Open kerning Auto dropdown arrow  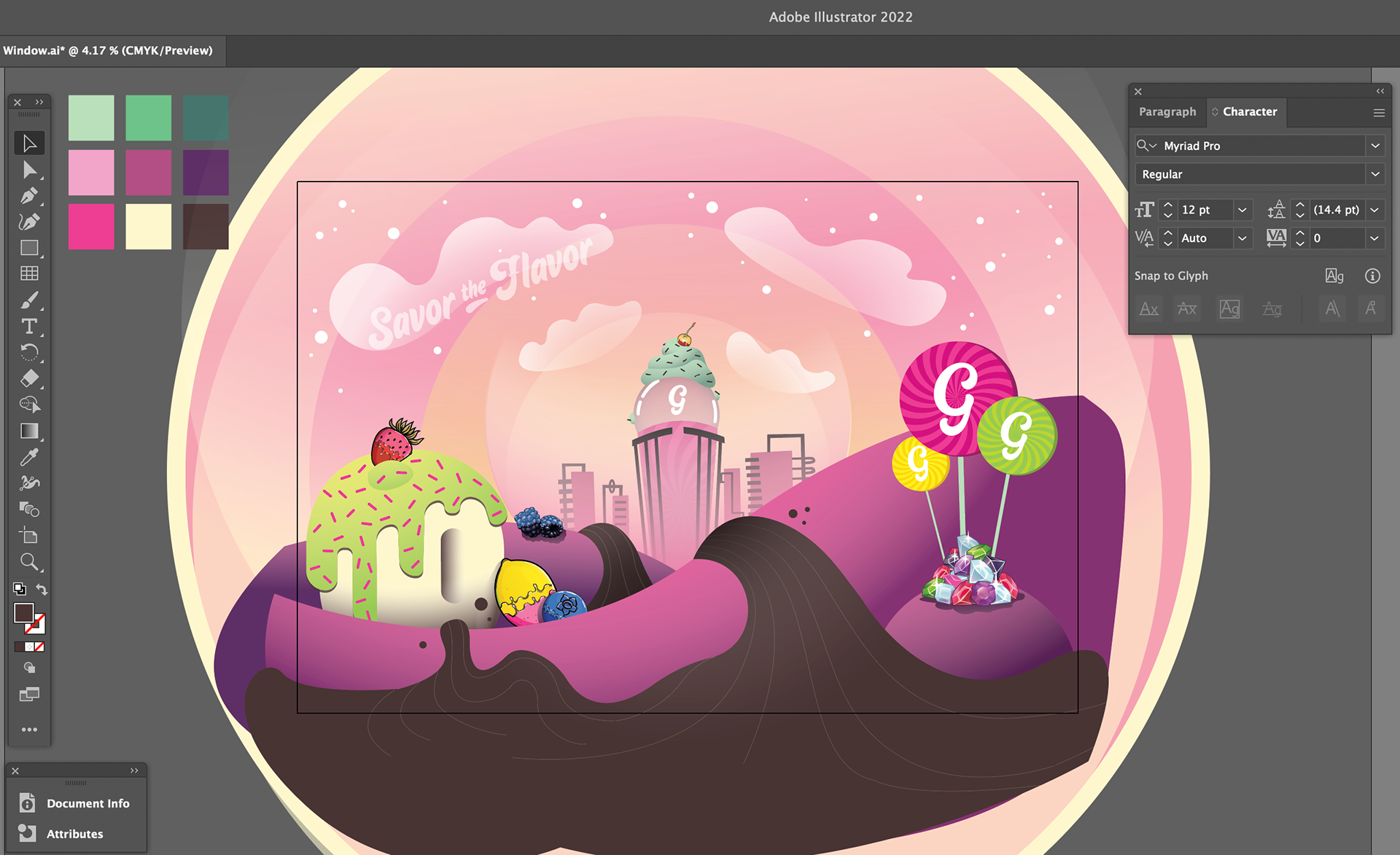(x=1242, y=238)
